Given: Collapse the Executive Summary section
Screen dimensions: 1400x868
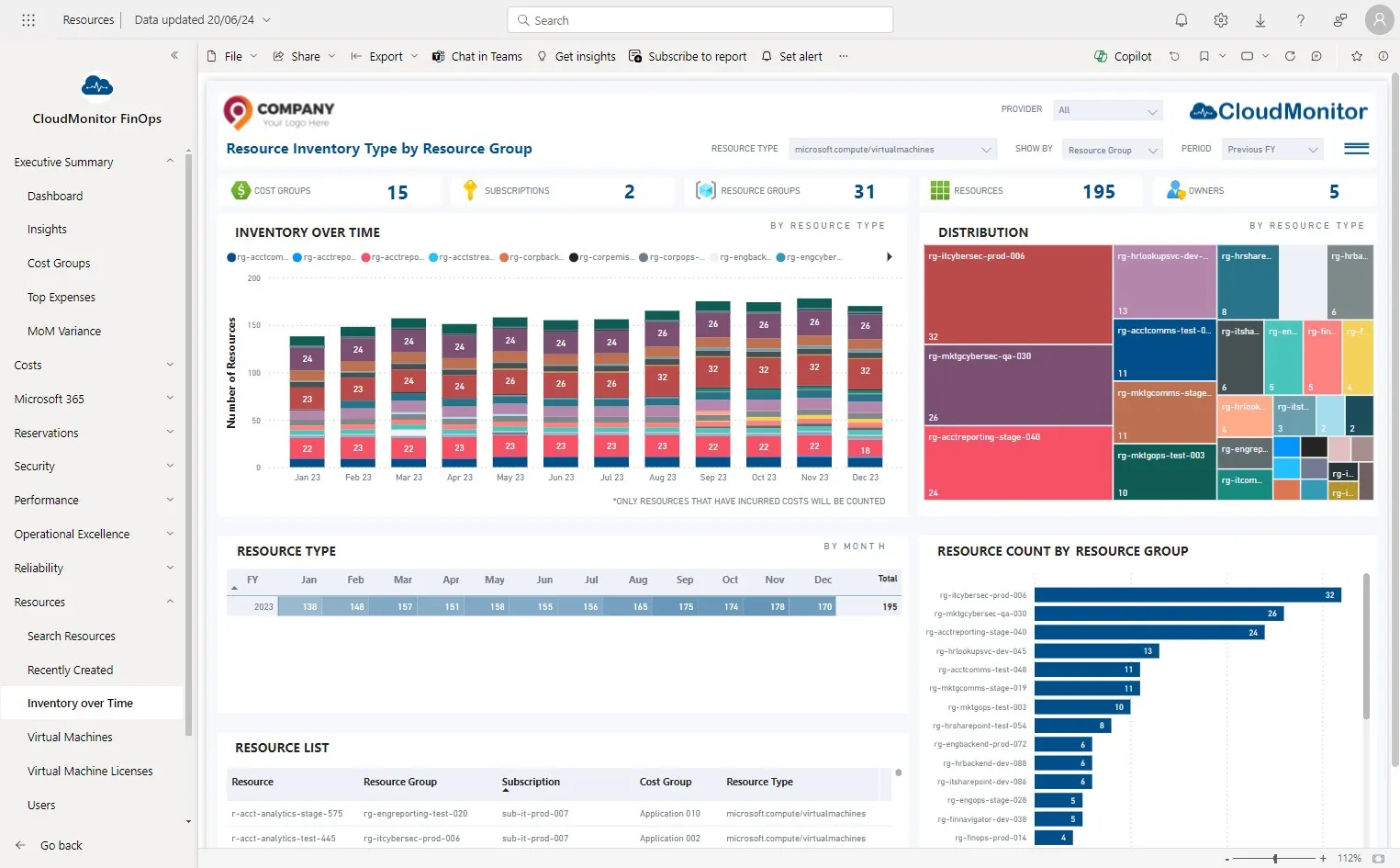Looking at the screenshot, I should tap(170, 162).
